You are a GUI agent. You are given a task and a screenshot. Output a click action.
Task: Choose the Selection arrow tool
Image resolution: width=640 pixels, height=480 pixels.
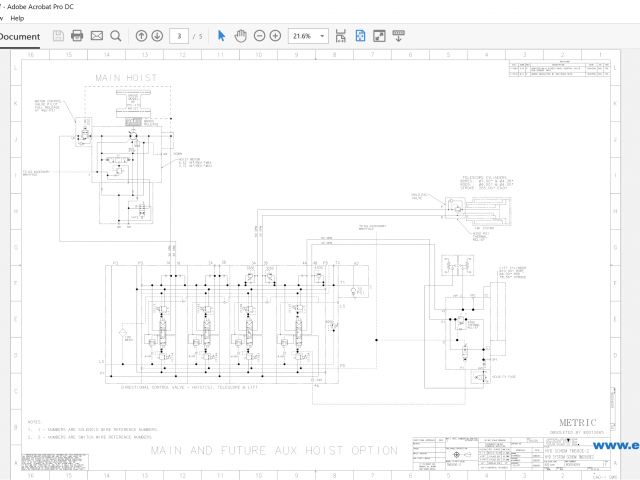click(222, 36)
